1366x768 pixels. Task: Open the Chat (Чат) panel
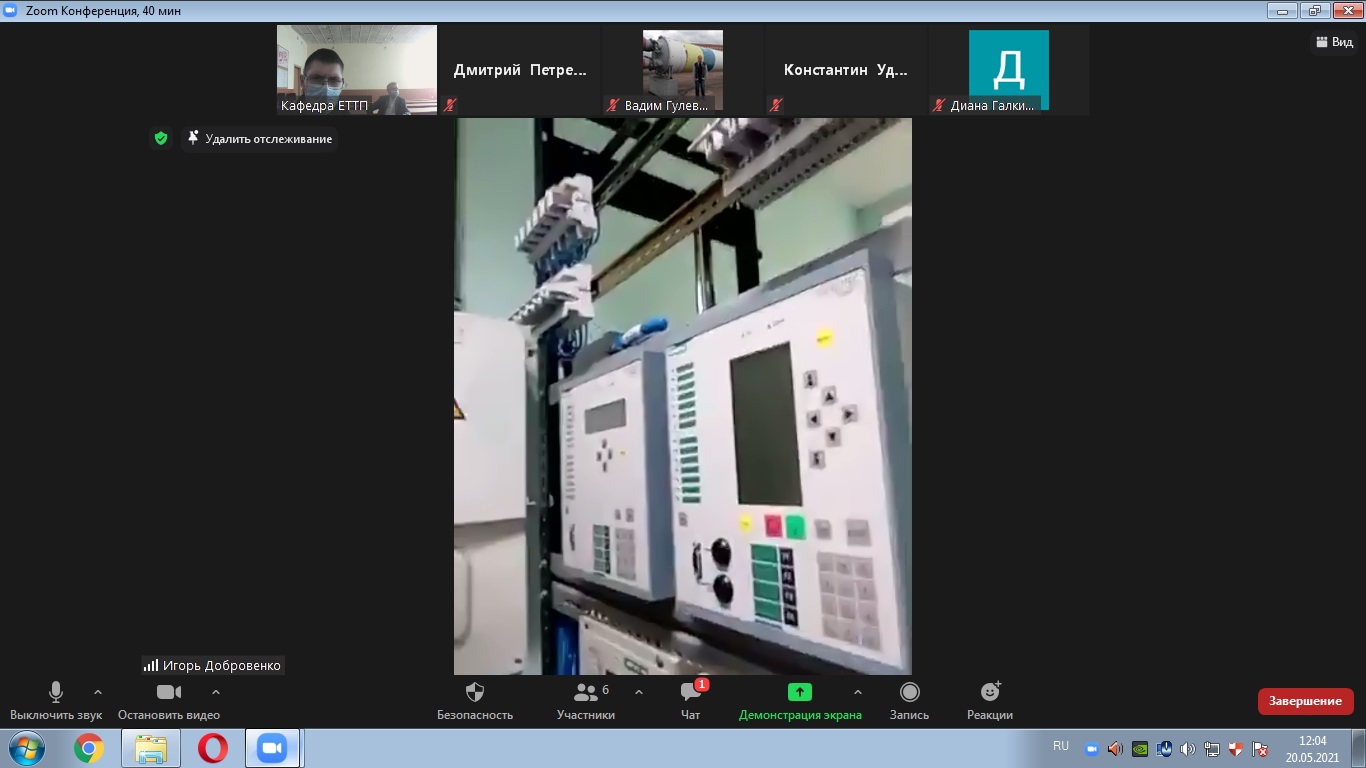[690, 699]
